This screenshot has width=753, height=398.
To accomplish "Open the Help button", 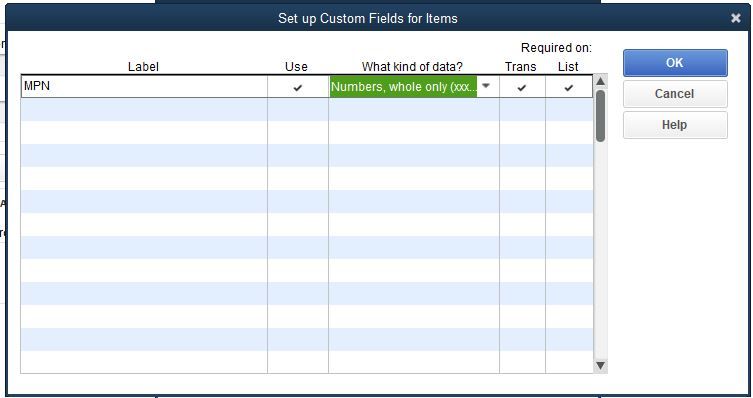I will tap(675, 125).
